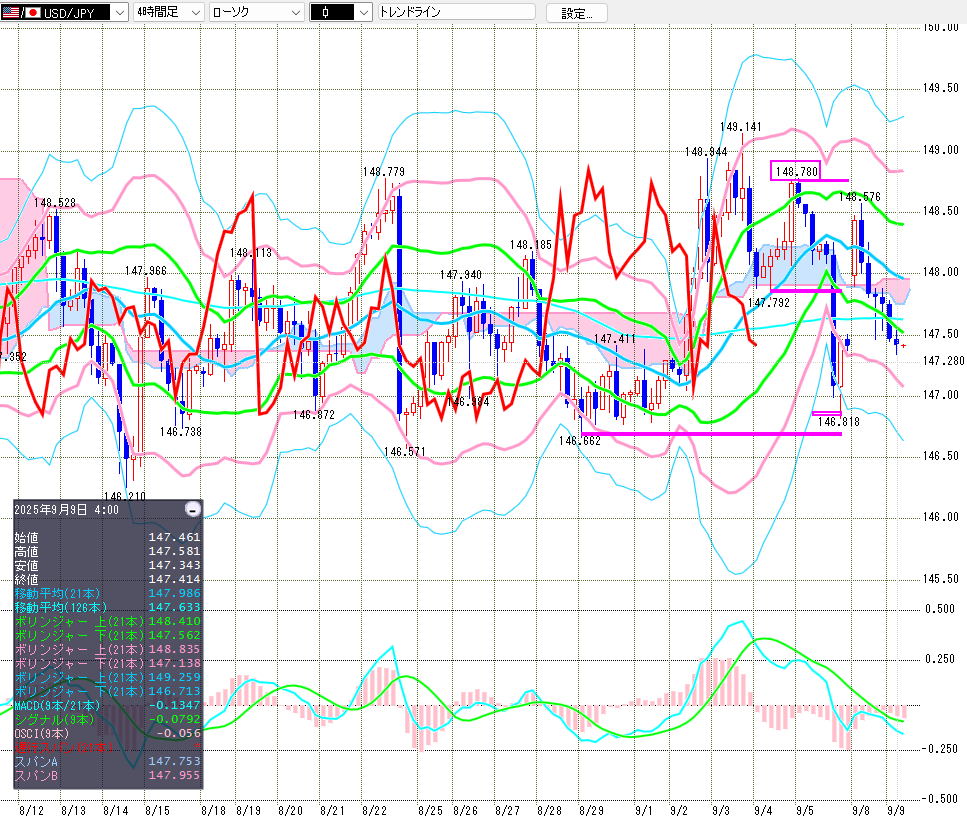This screenshot has height=820, width=967.
Task: Click the 9/9 date on the time axis
Action: [895, 810]
